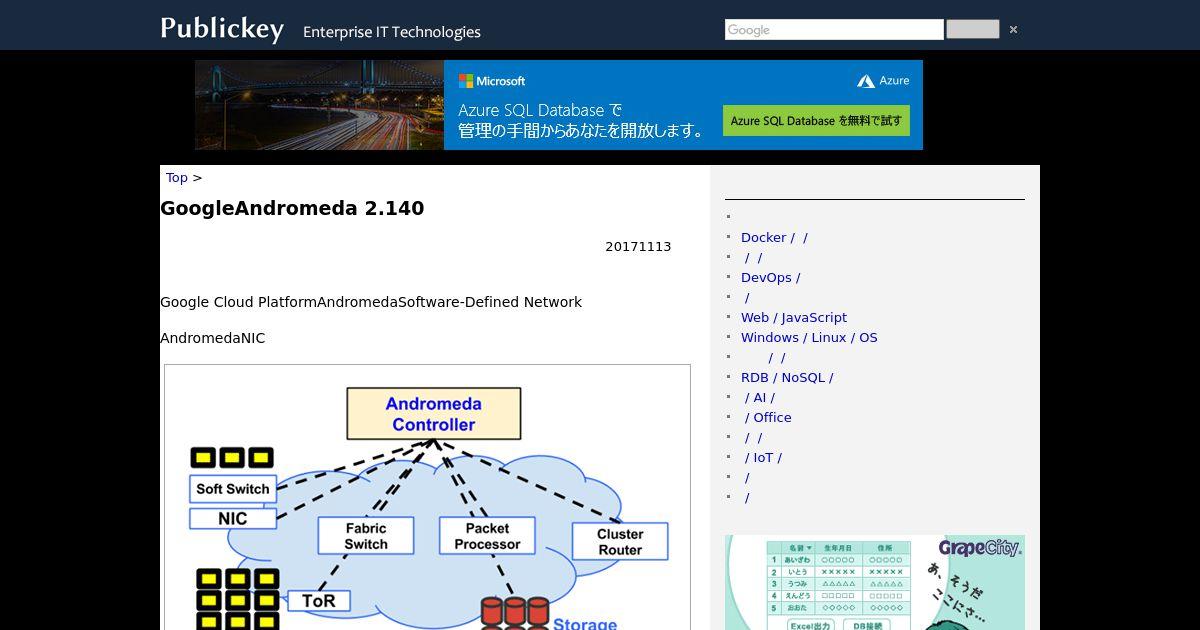Click the NIC box in the diagram
This screenshot has height=630, width=1200.
click(x=233, y=519)
